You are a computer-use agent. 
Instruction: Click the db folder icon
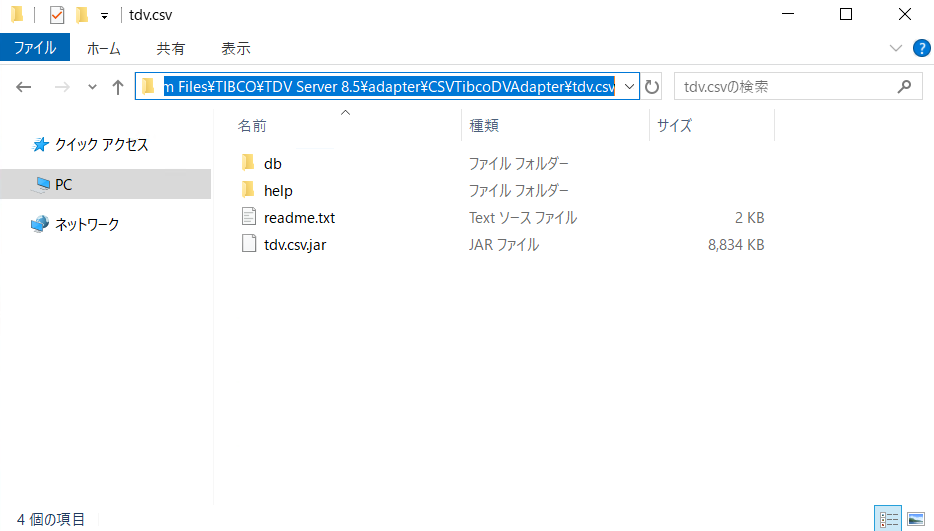point(248,162)
